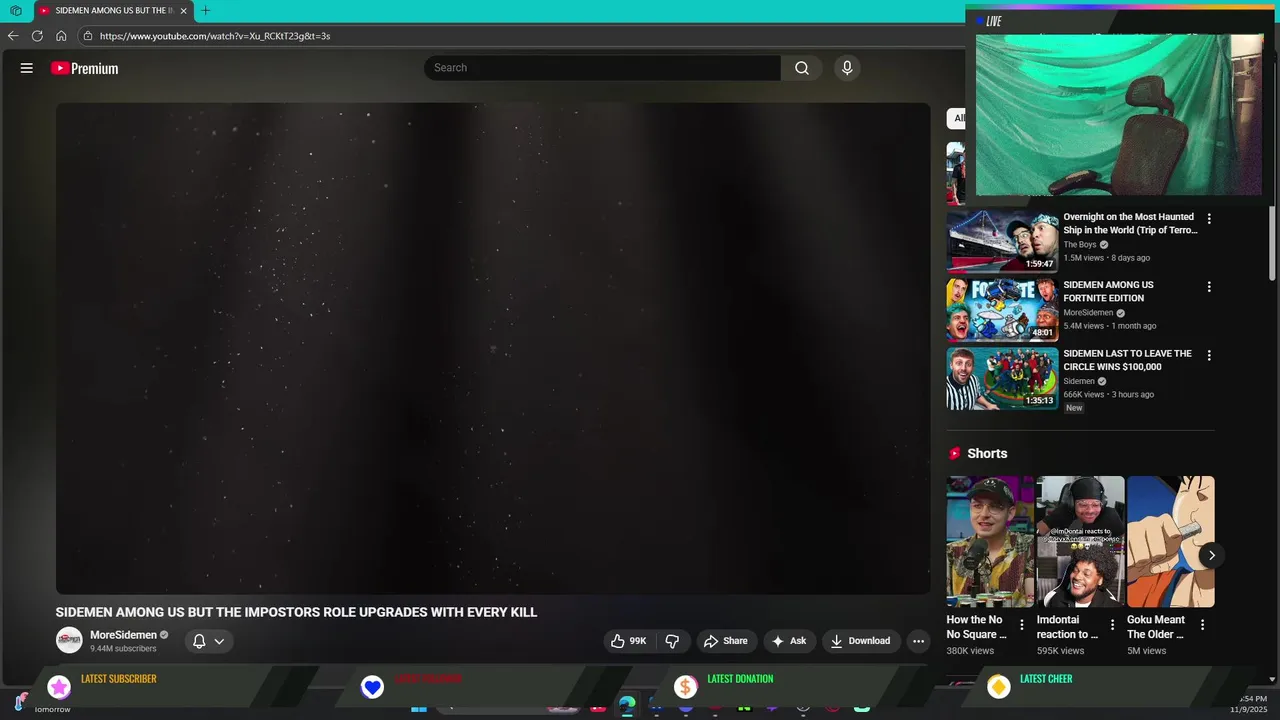Open browser tab actions icon top-left
This screenshot has width=1280, height=720.
[x=16, y=10]
